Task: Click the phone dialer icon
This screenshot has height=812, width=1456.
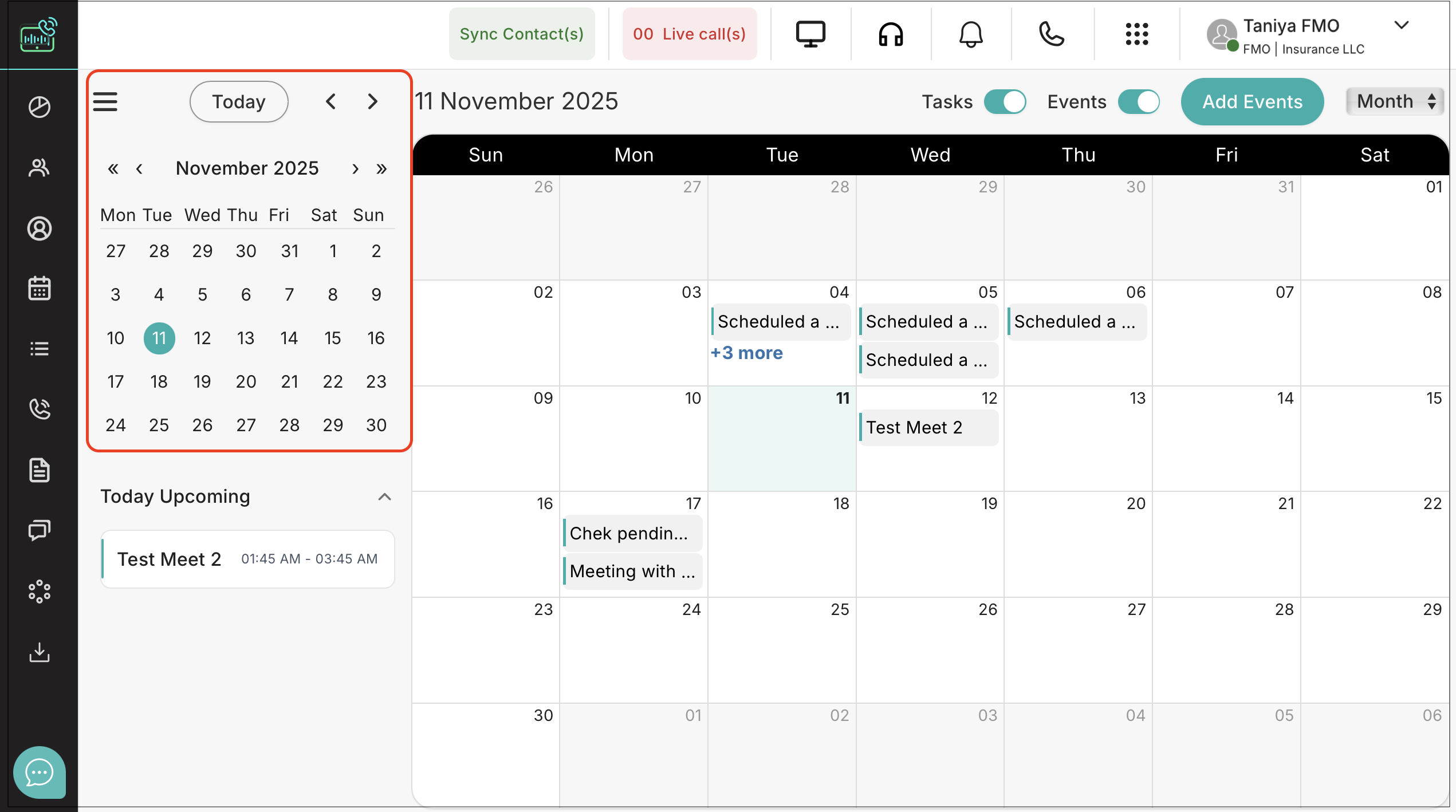Action: click(x=1051, y=34)
